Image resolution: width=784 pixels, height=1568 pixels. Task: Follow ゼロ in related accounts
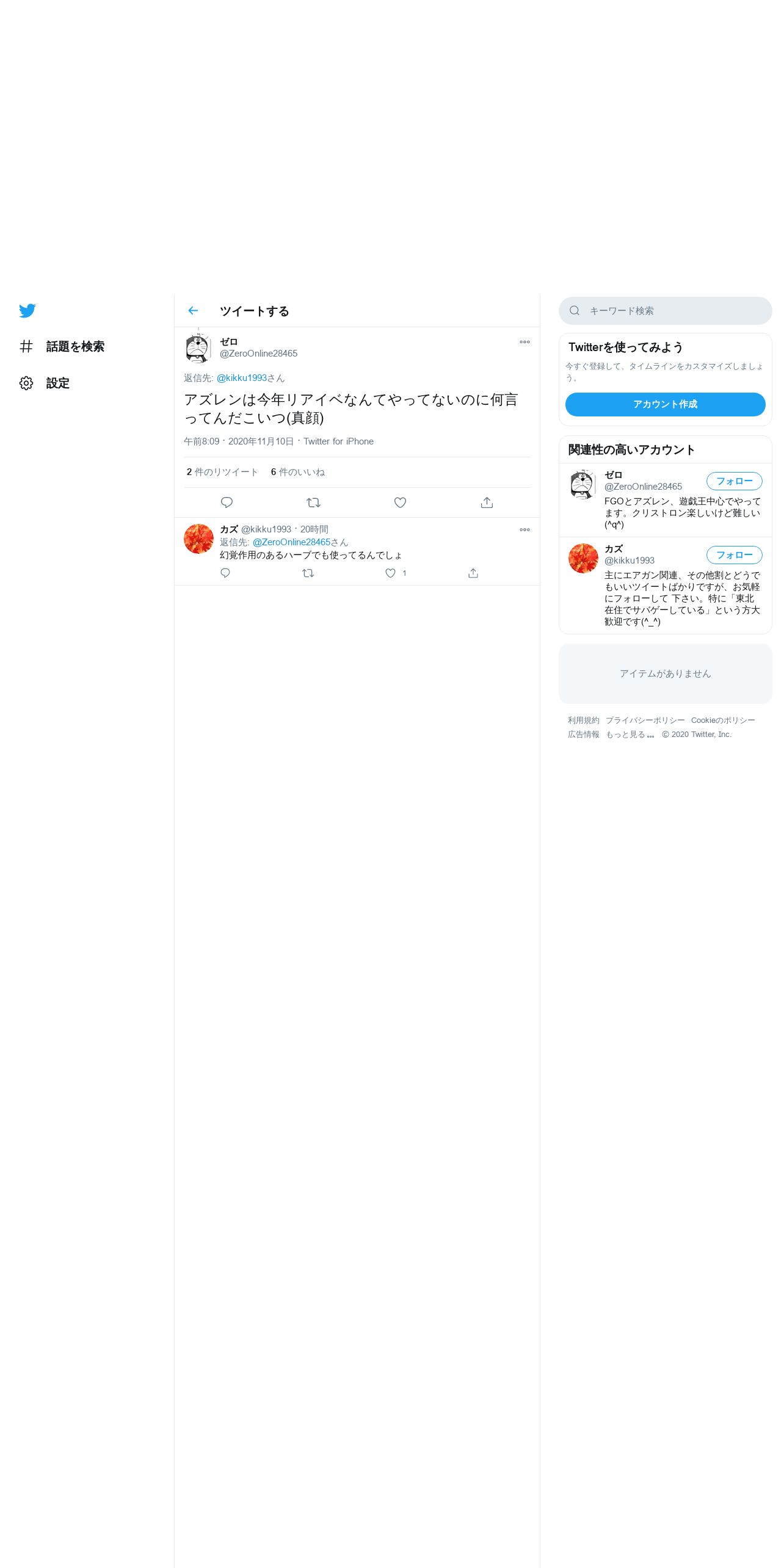(735, 481)
